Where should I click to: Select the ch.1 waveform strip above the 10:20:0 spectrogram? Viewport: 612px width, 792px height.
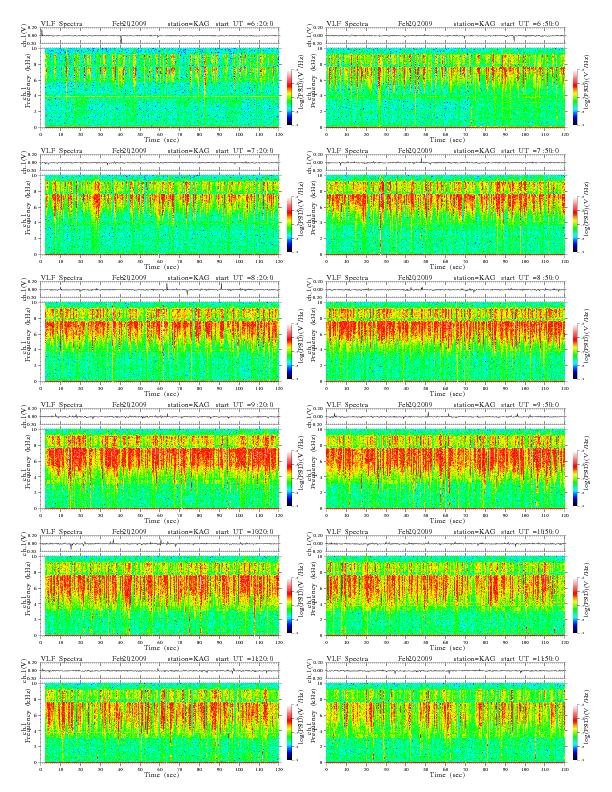coord(160,543)
